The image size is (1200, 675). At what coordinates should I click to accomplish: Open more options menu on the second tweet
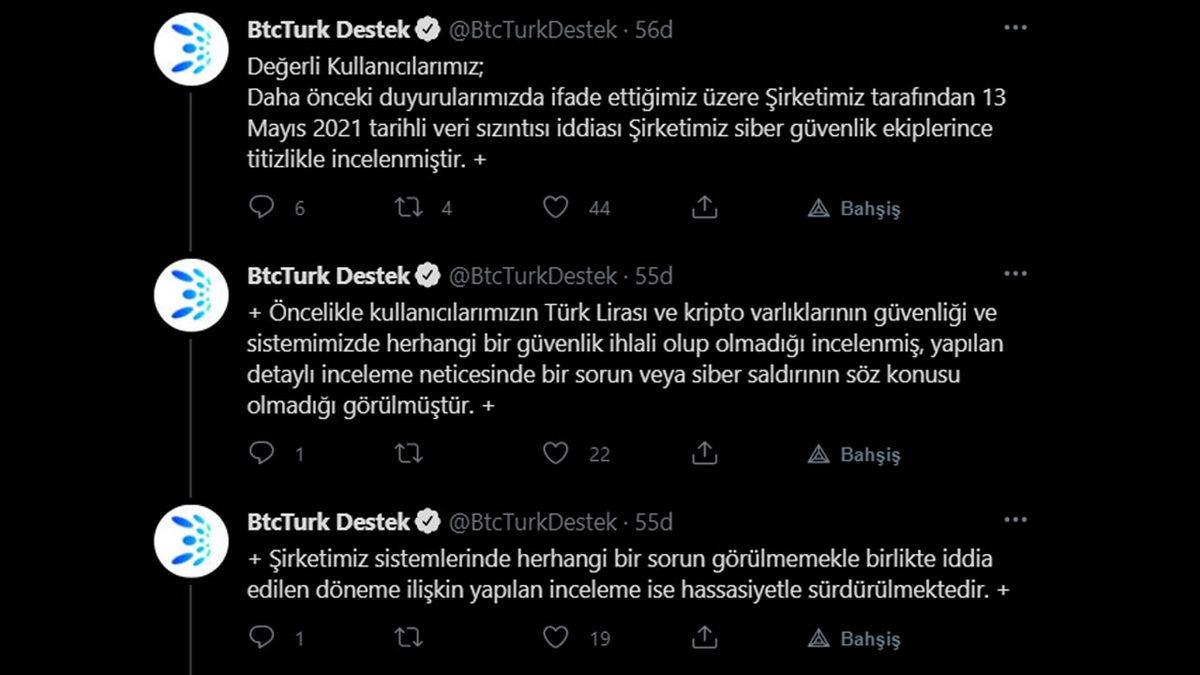point(1016,272)
